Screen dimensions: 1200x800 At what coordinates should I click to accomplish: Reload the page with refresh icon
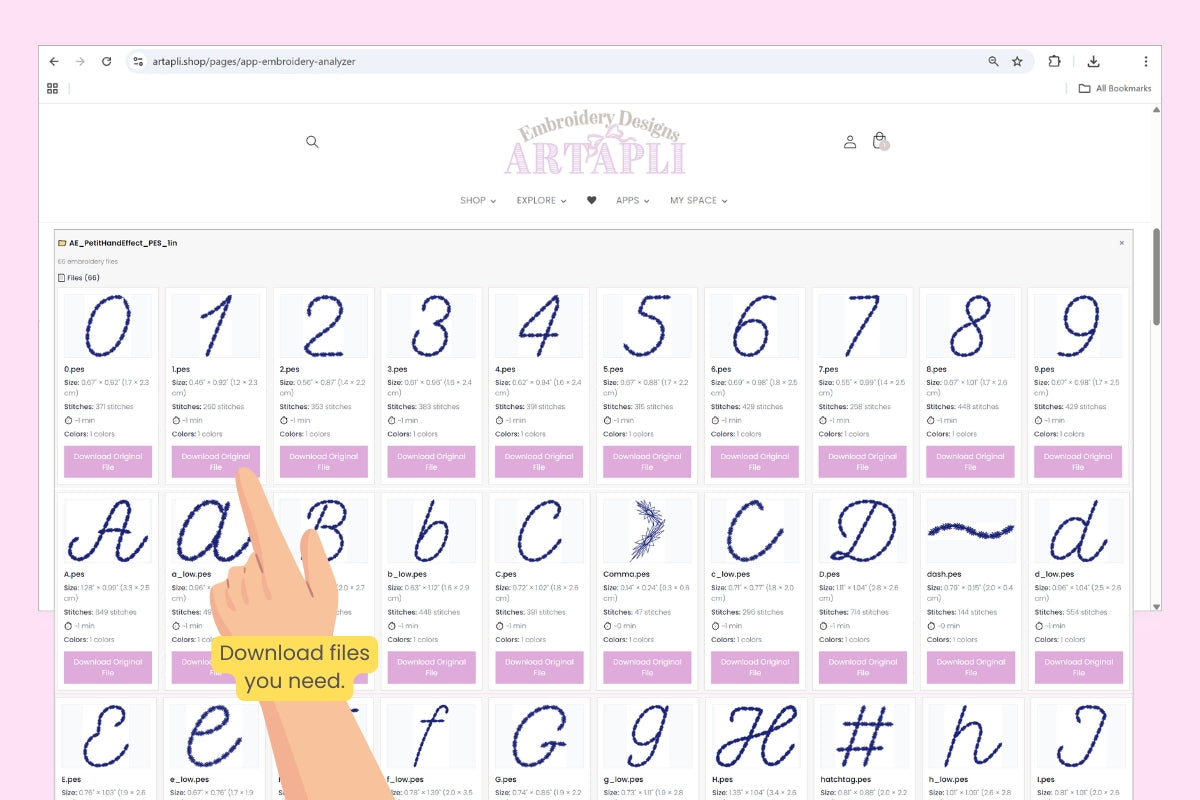(106, 61)
